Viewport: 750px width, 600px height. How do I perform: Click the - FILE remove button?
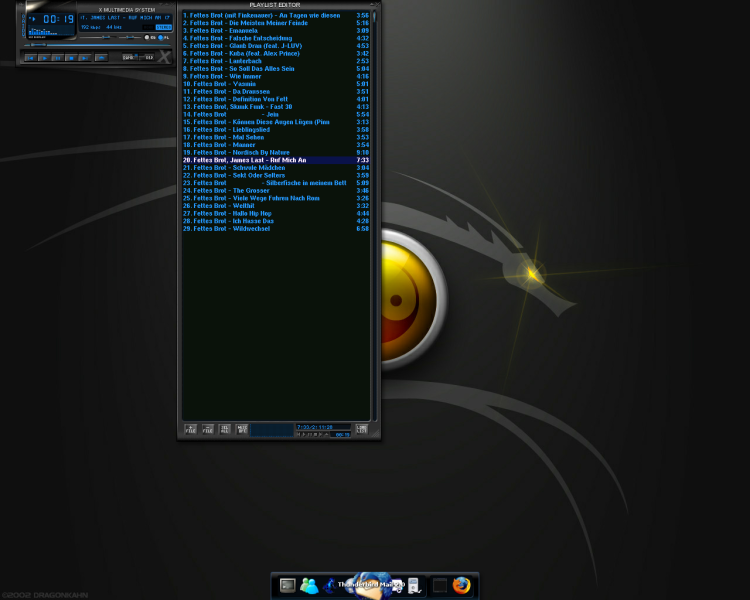pos(208,429)
